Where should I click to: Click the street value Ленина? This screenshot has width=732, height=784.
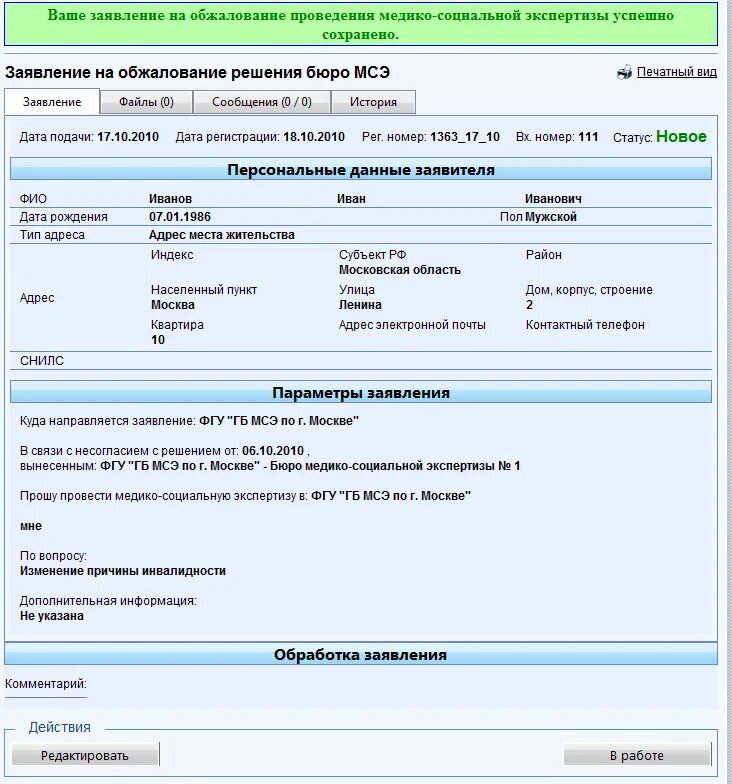click(x=360, y=305)
